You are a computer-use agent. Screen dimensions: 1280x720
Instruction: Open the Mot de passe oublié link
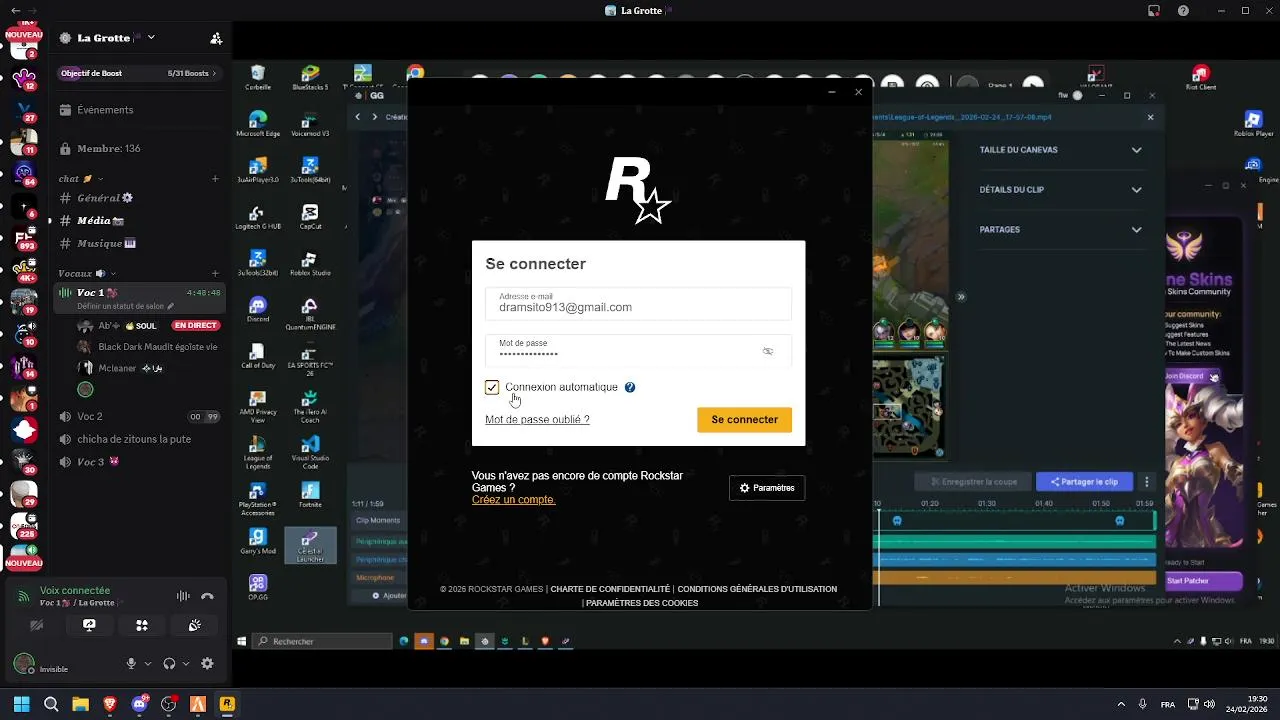point(537,420)
